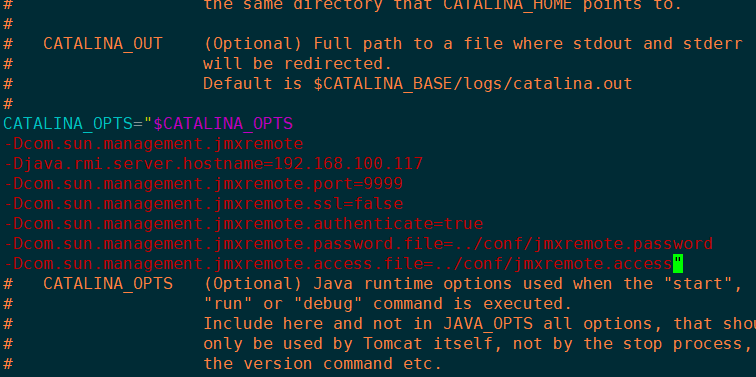Place cursor on CATALINA_OPTS variable assignment

[x=68, y=124]
